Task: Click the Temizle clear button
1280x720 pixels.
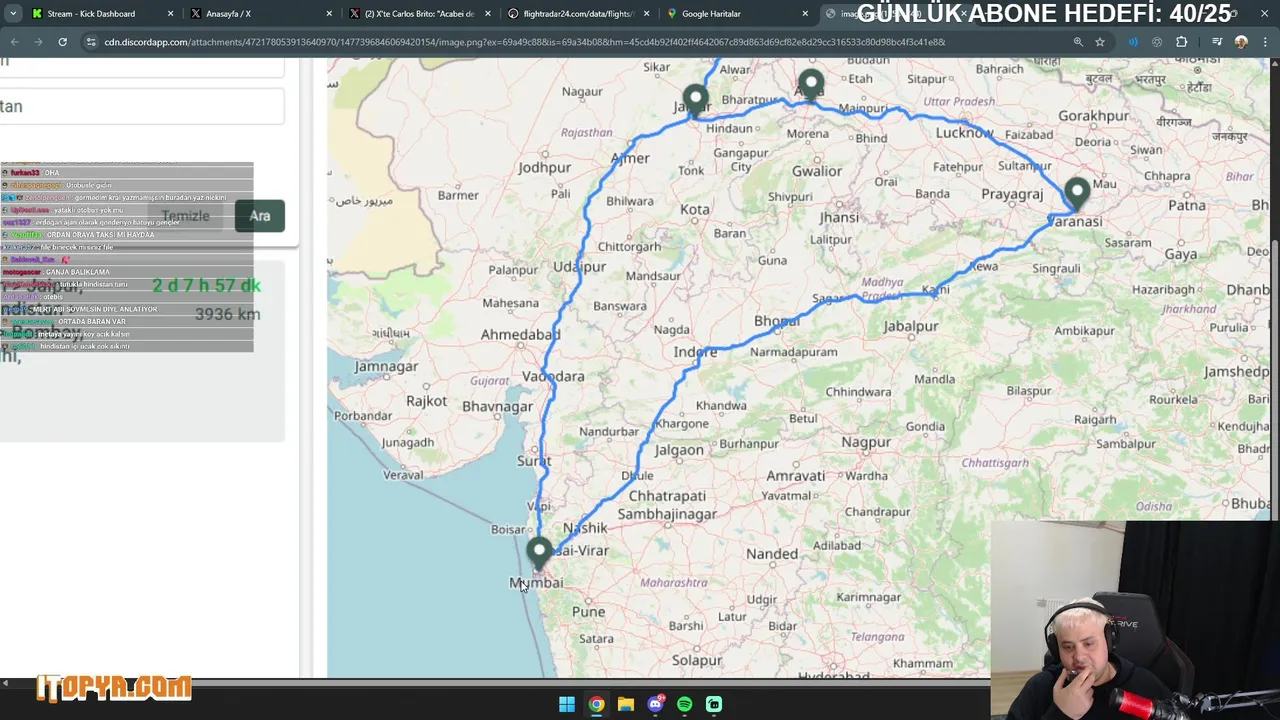Action: click(186, 216)
